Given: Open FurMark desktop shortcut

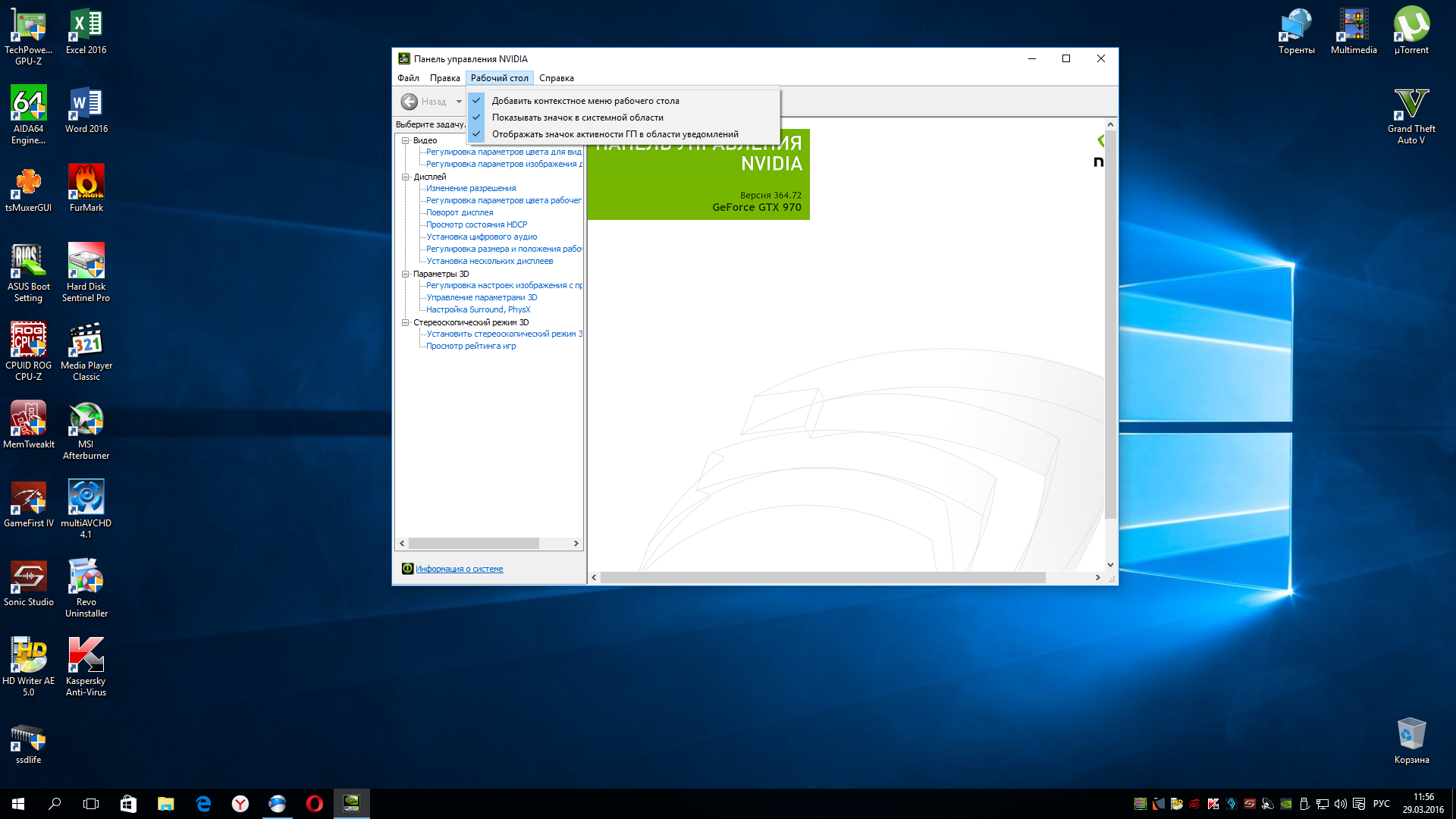Looking at the screenshot, I should pyautogui.click(x=86, y=183).
